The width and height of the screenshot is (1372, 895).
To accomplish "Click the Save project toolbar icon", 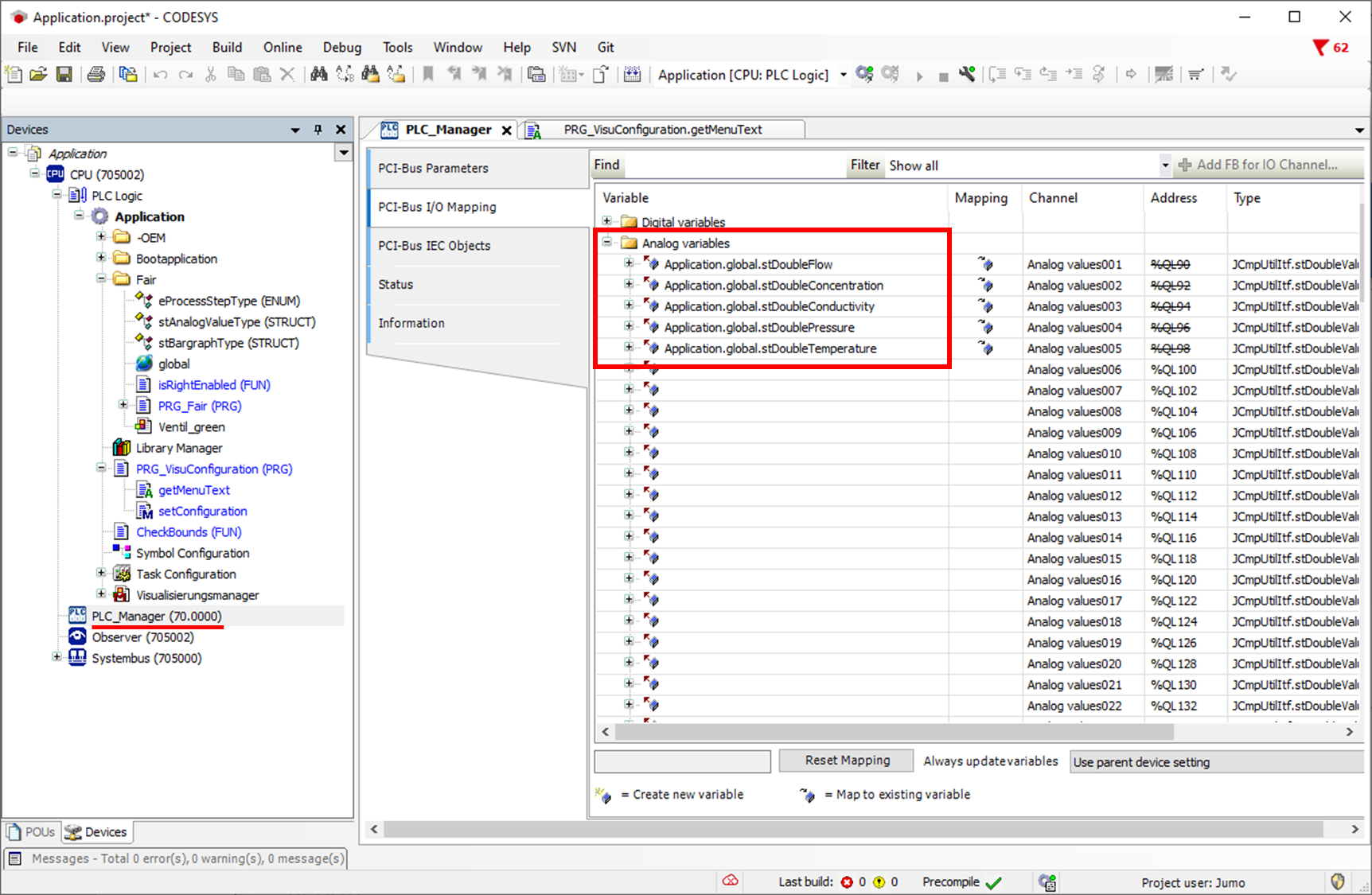I will click(x=64, y=74).
